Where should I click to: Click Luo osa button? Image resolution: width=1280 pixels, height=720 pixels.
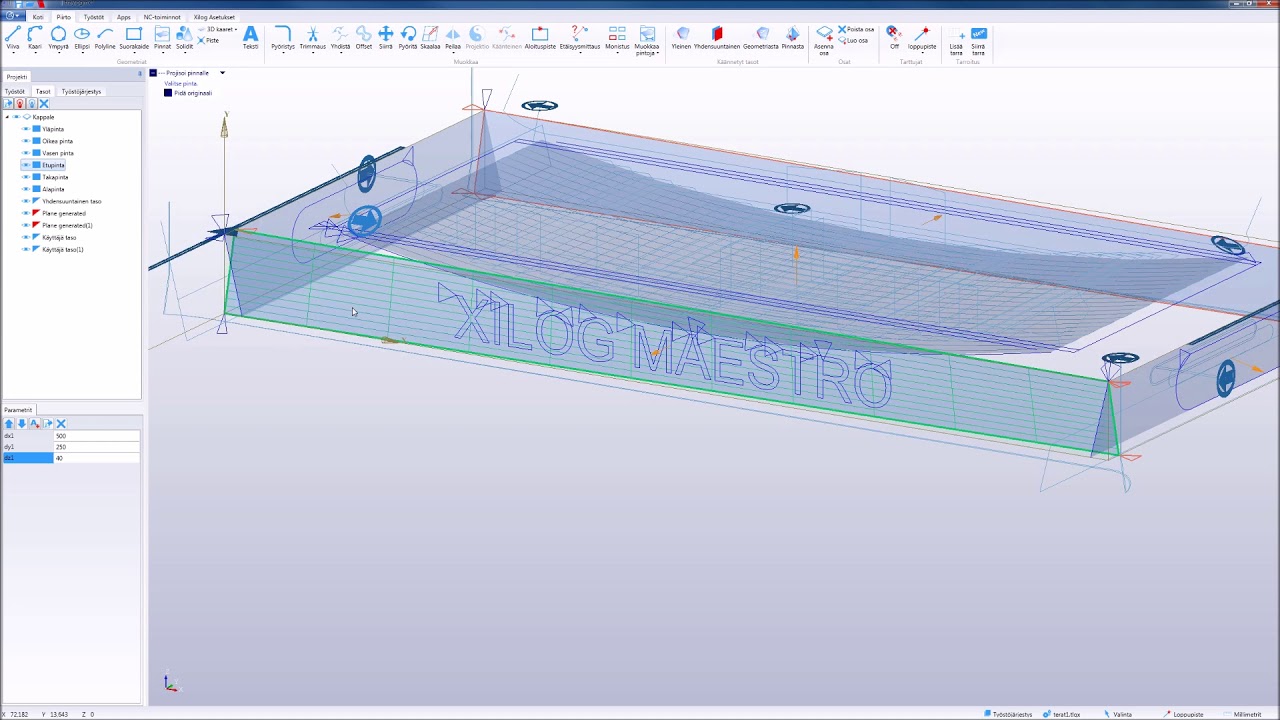coord(853,40)
